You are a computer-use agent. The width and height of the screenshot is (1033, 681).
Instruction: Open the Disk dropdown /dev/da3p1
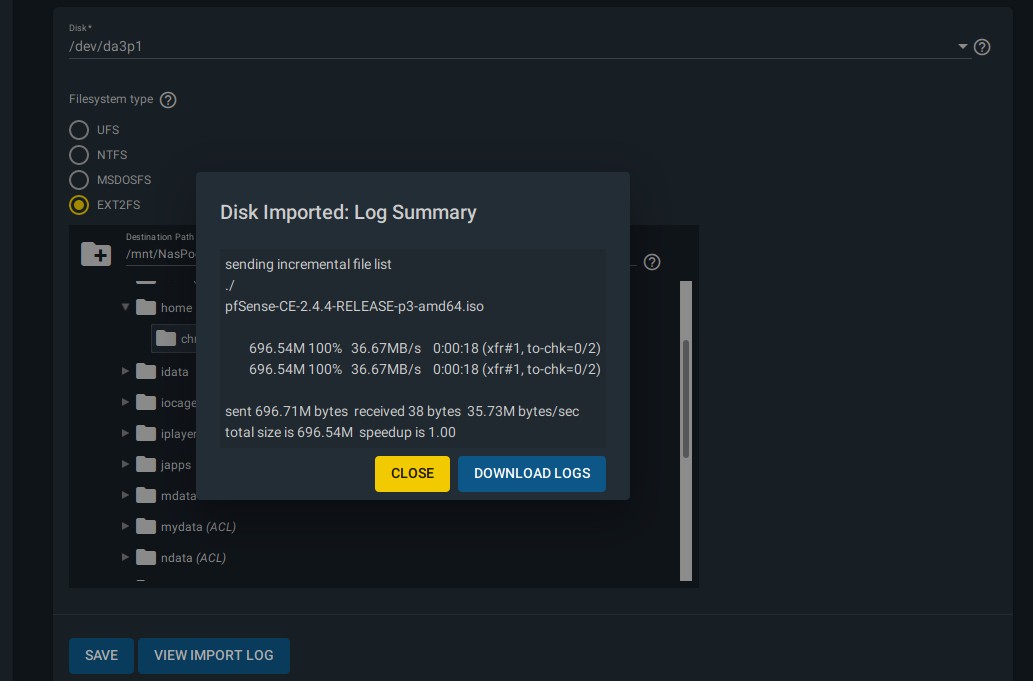[520, 46]
